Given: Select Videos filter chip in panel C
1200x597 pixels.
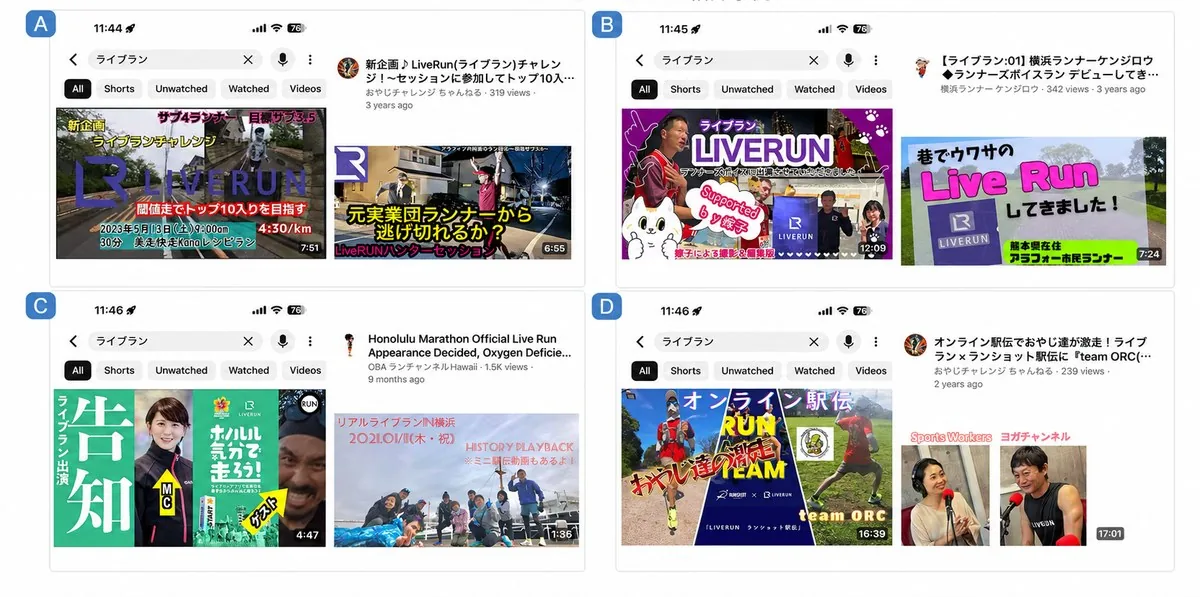Looking at the screenshot, I should (x=305, y=370).
